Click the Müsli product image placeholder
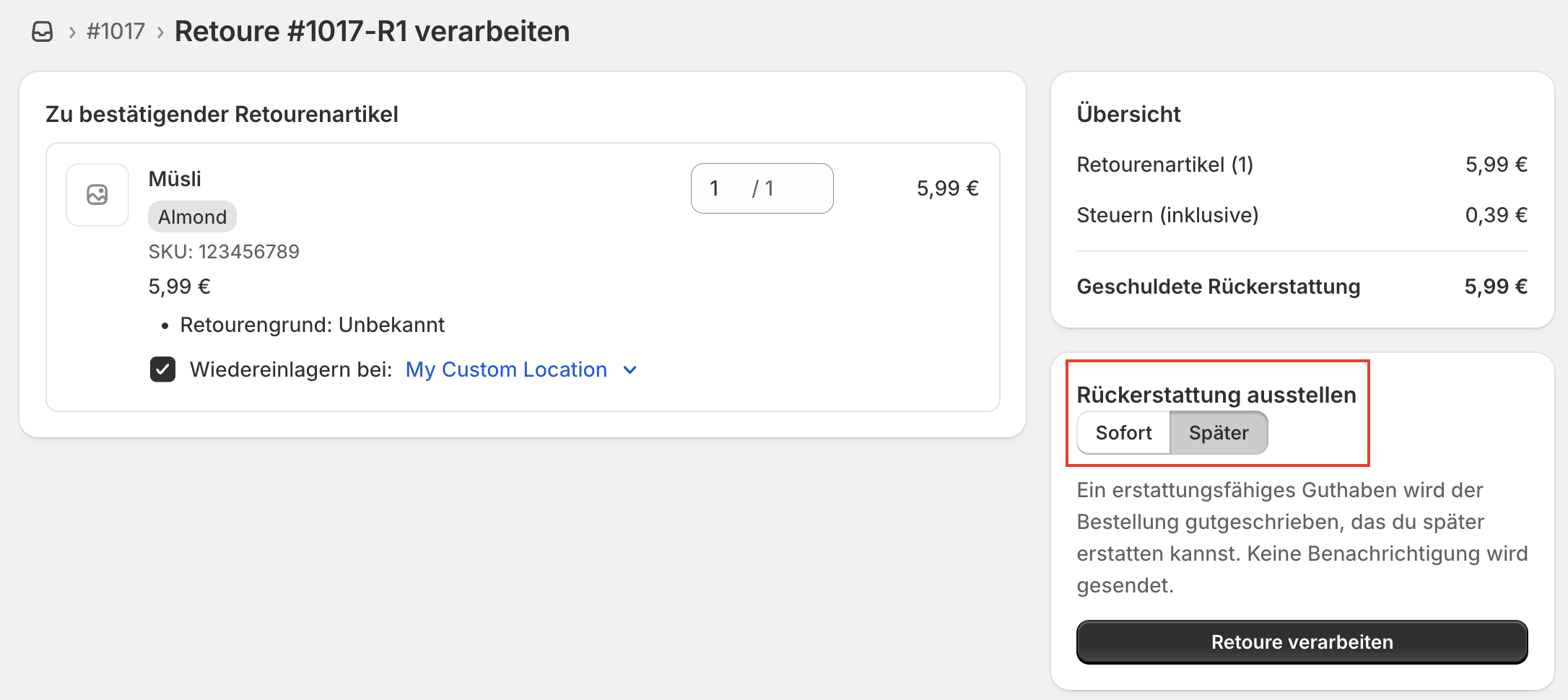The width and height of the screenshot is (1568, 700). point(97,195)
